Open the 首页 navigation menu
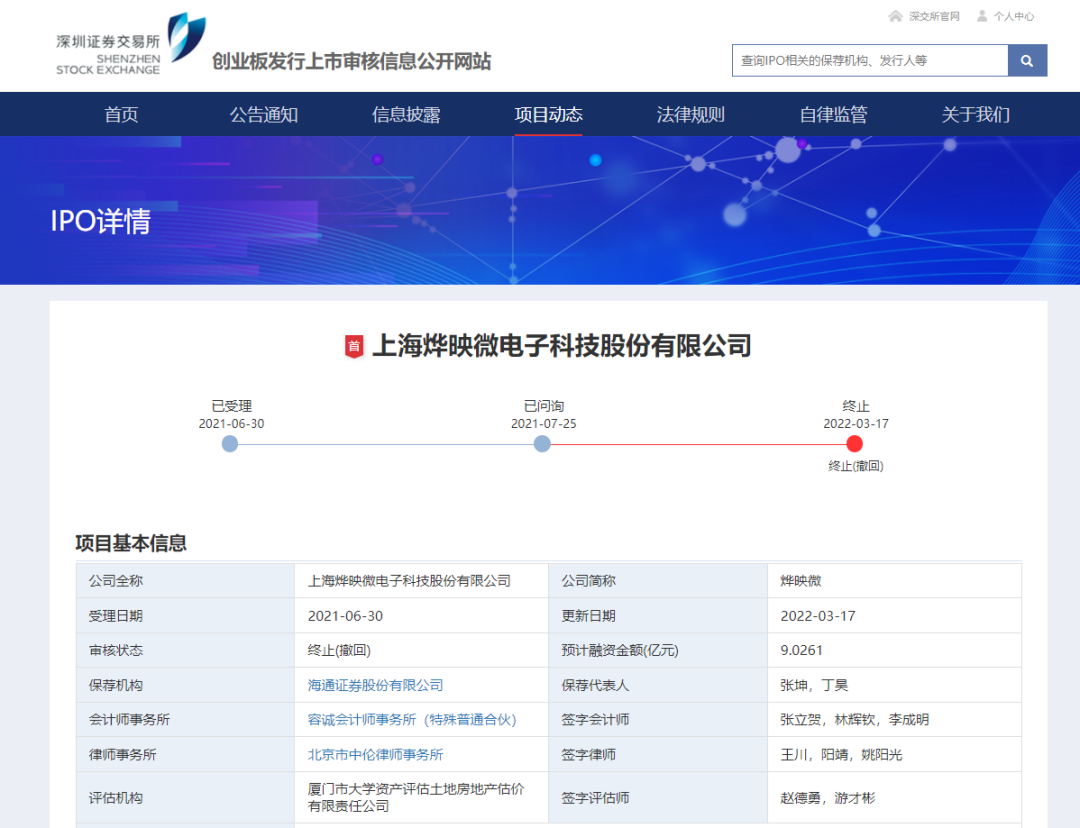This screenshot has width=1080, height=828. click(x=121, y=114)
